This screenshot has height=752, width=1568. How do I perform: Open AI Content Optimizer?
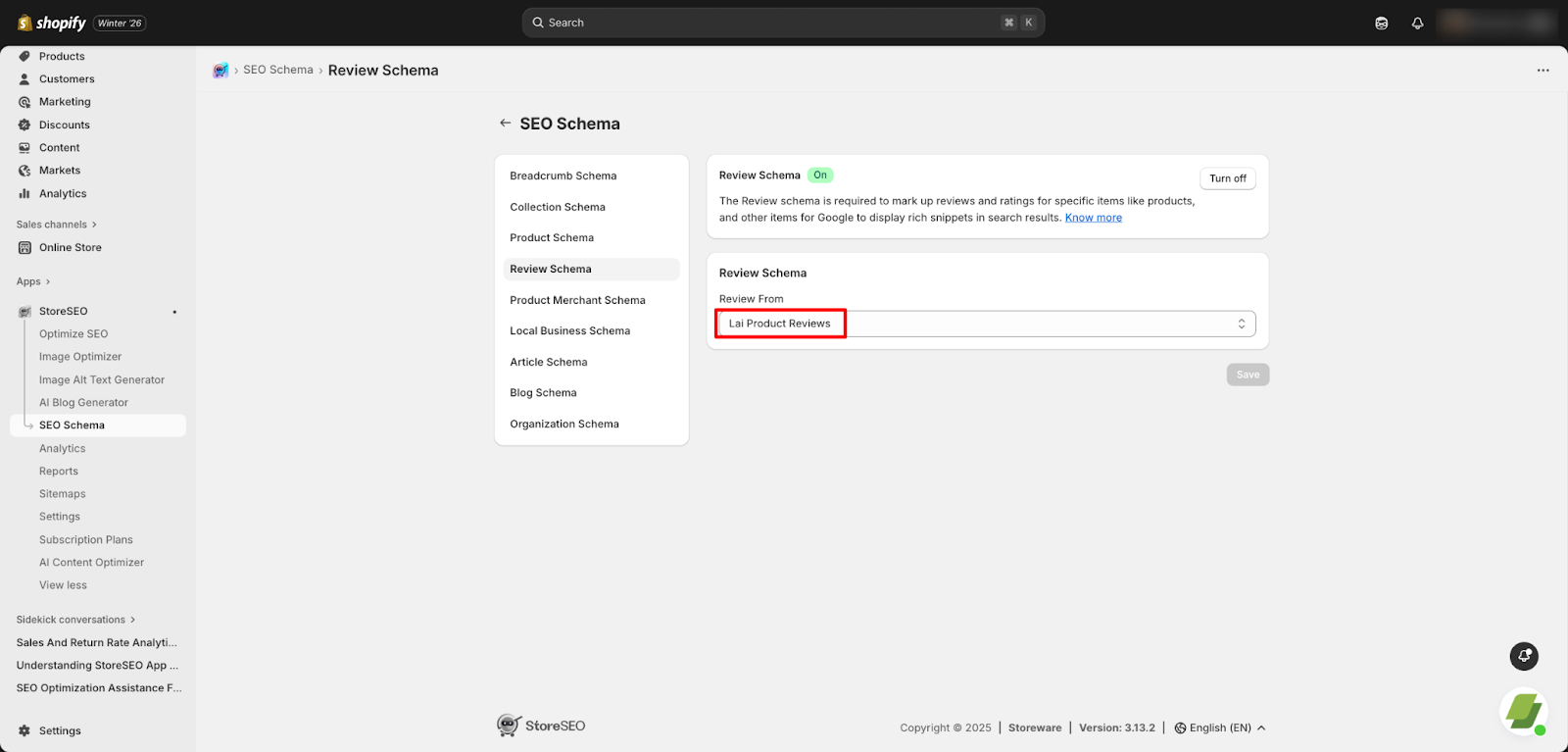[x=91, y=563]
